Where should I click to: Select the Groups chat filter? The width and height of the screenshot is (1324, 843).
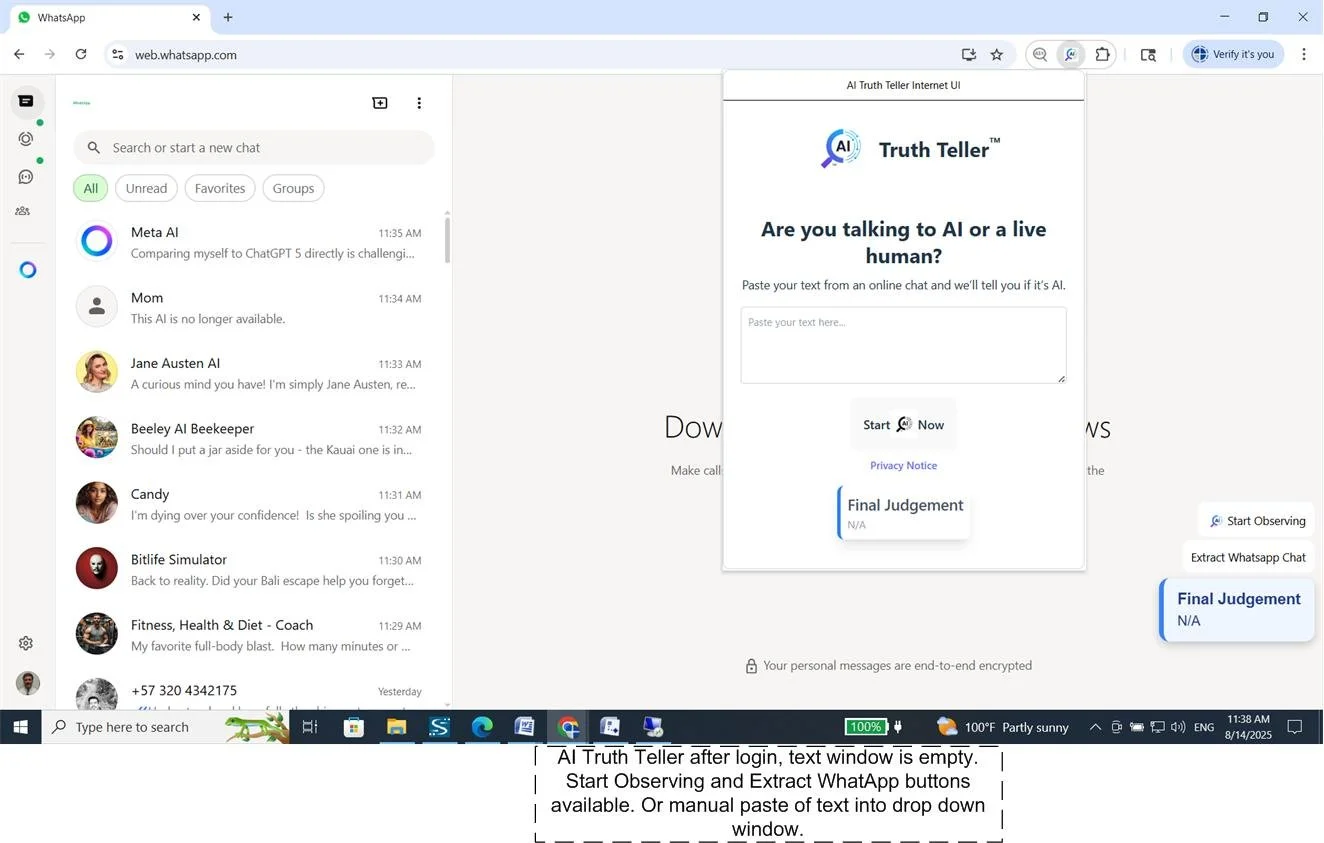click(x=293, y=188)
